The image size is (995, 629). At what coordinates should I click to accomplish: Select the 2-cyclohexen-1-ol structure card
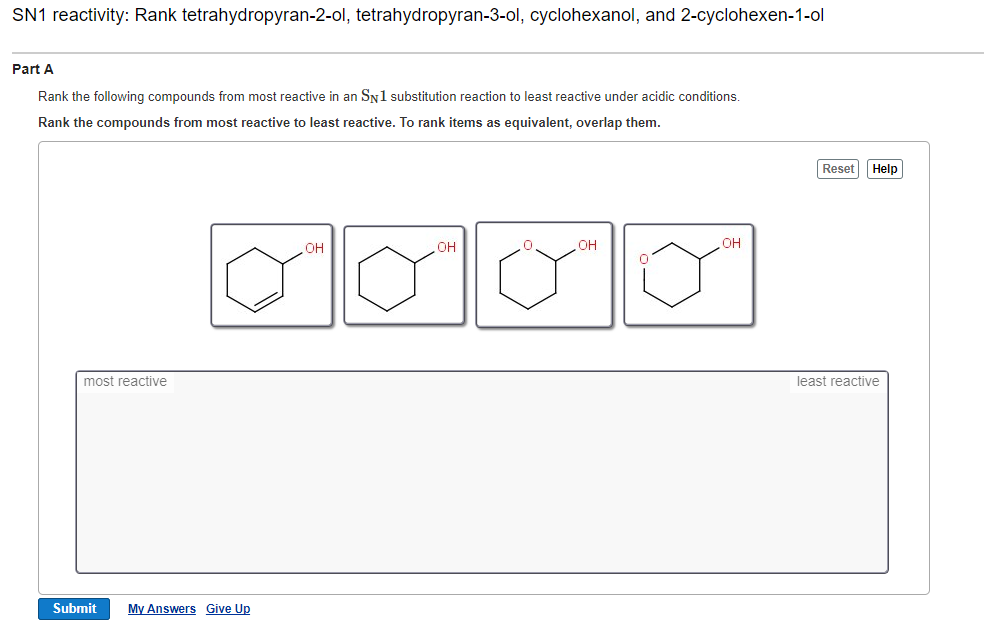click(272, 275)
